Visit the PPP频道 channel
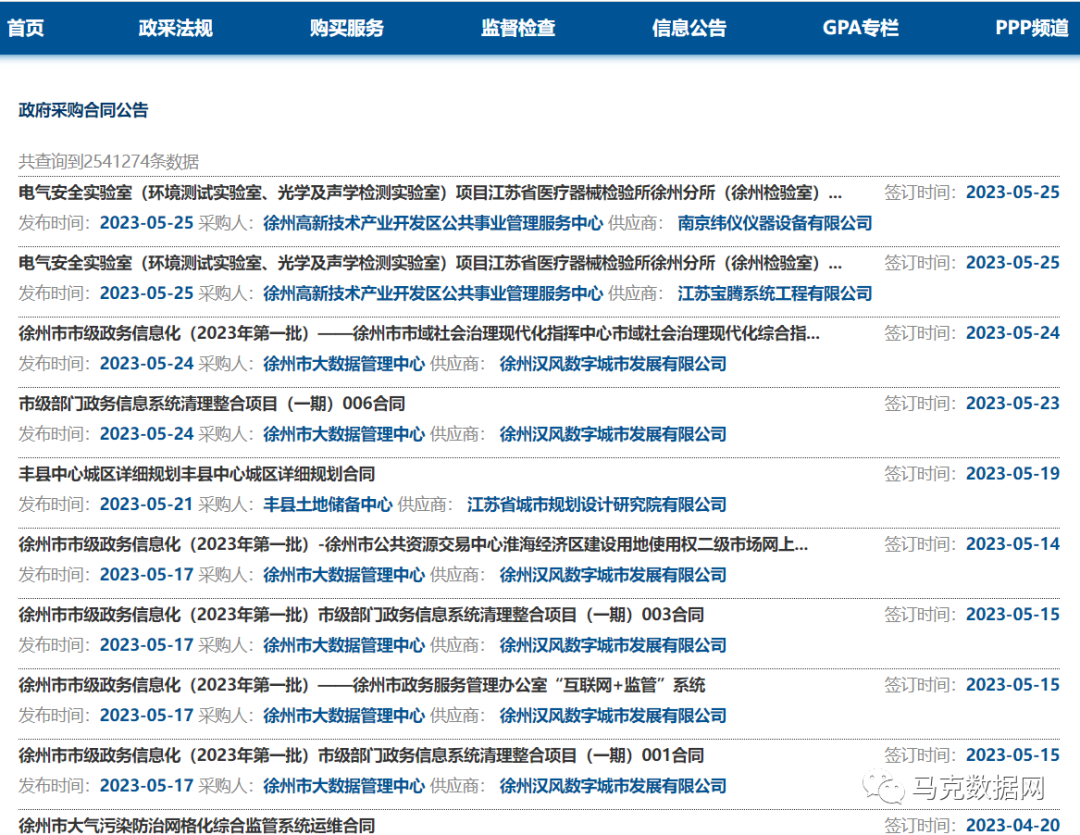This screenshot has width=1080, height=835. pyautogui.click(x=1028, y=28)
